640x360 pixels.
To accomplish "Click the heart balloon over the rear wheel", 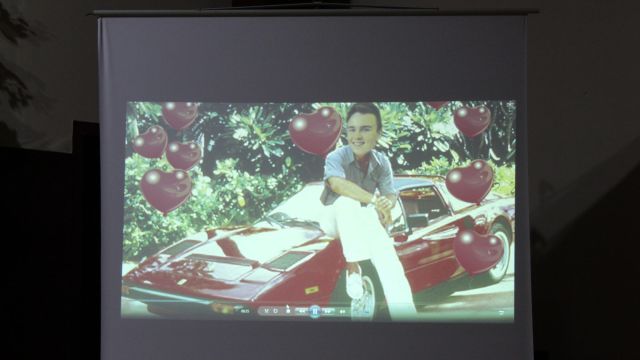I will point(479,252).
